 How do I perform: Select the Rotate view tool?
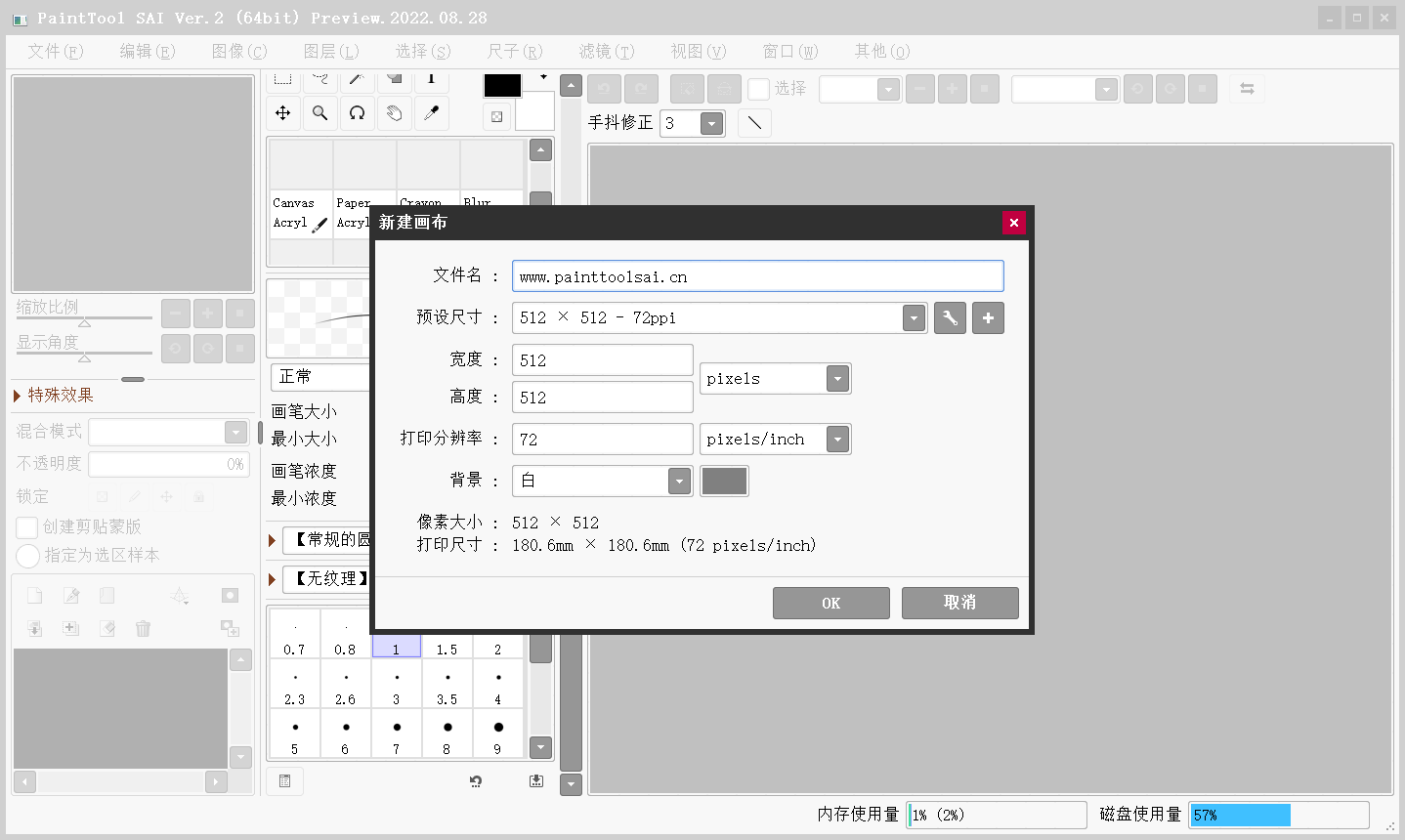click(357, 113)
